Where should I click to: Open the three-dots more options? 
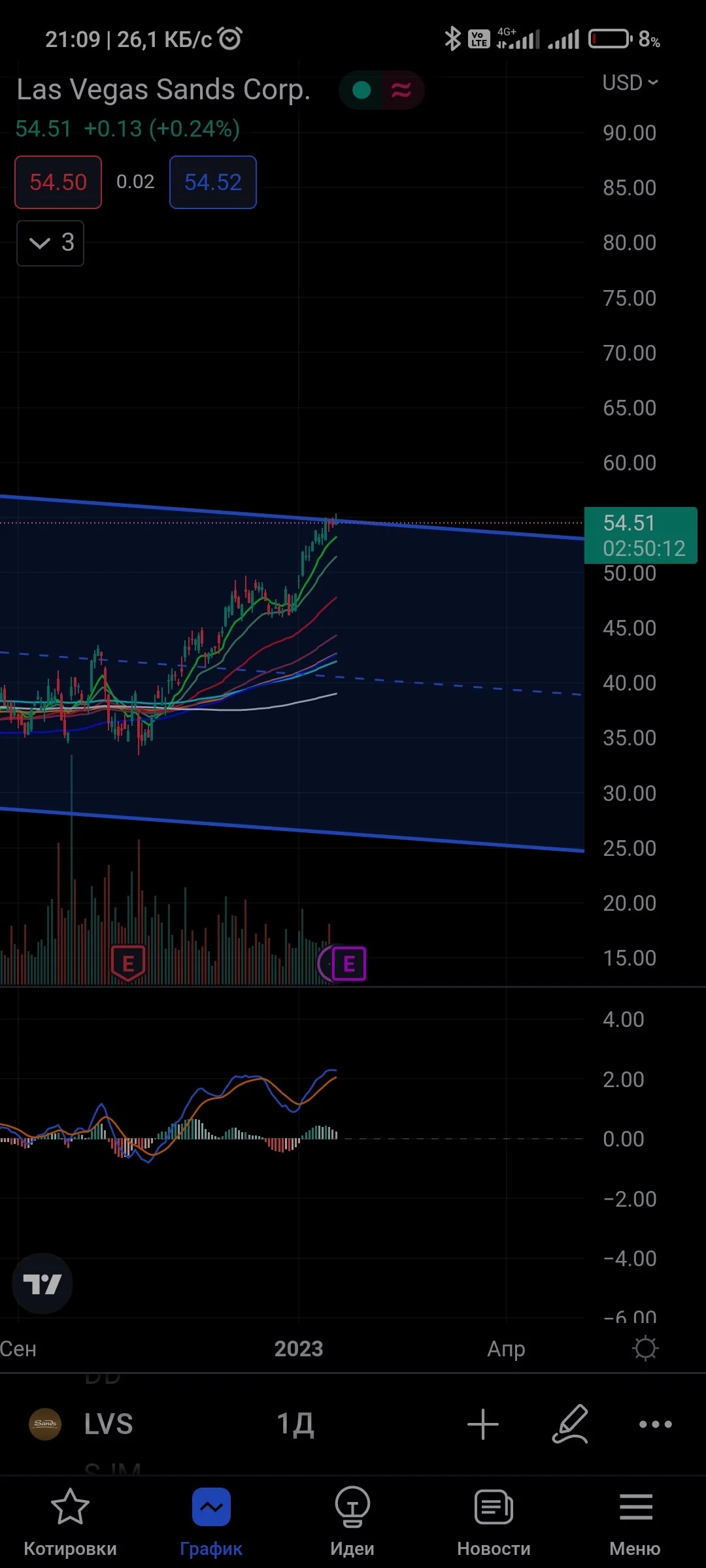(x=656, y=1424)
